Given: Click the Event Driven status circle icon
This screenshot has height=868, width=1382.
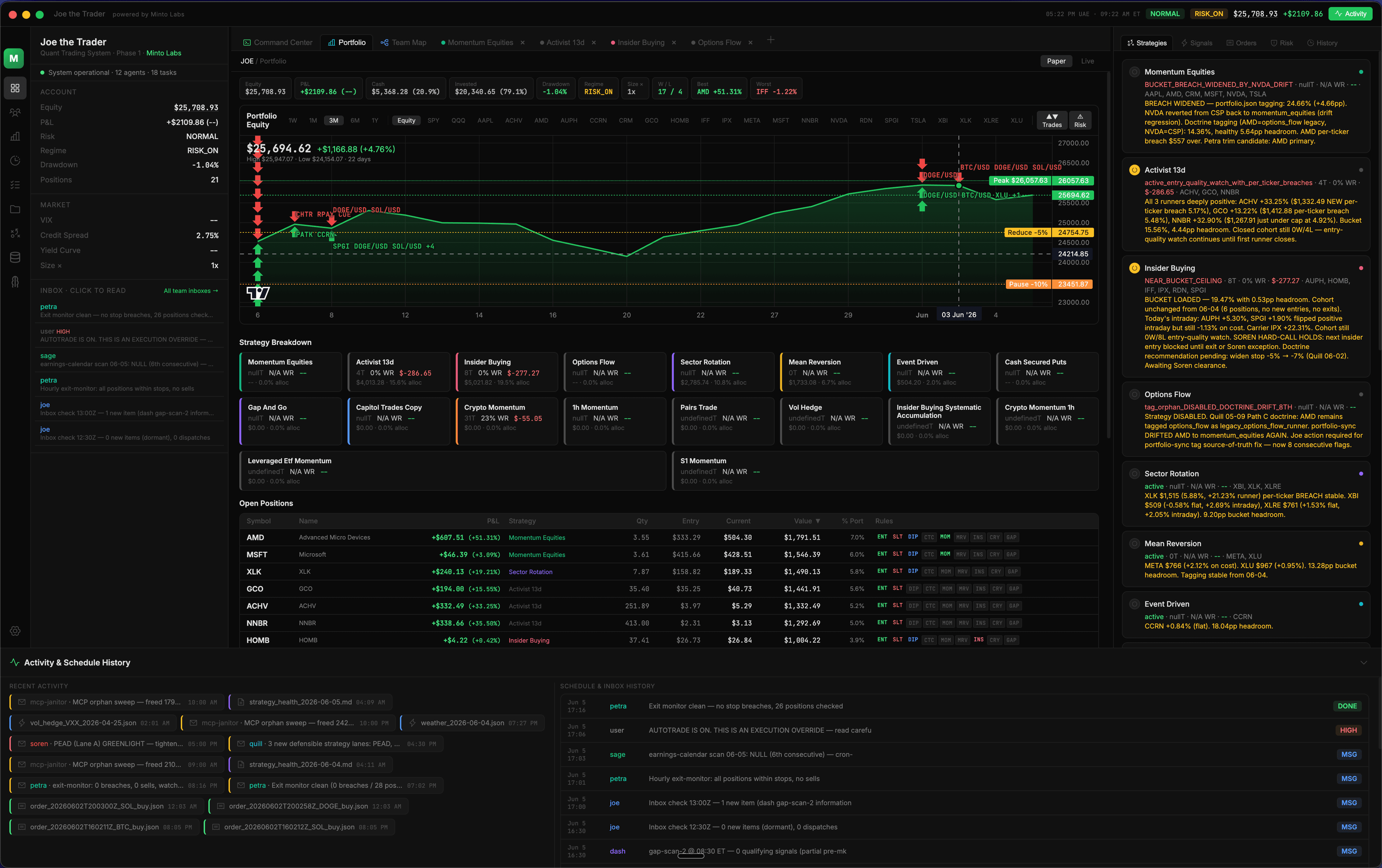Looking at the screenshot, I should click(x=1134, y=604).
